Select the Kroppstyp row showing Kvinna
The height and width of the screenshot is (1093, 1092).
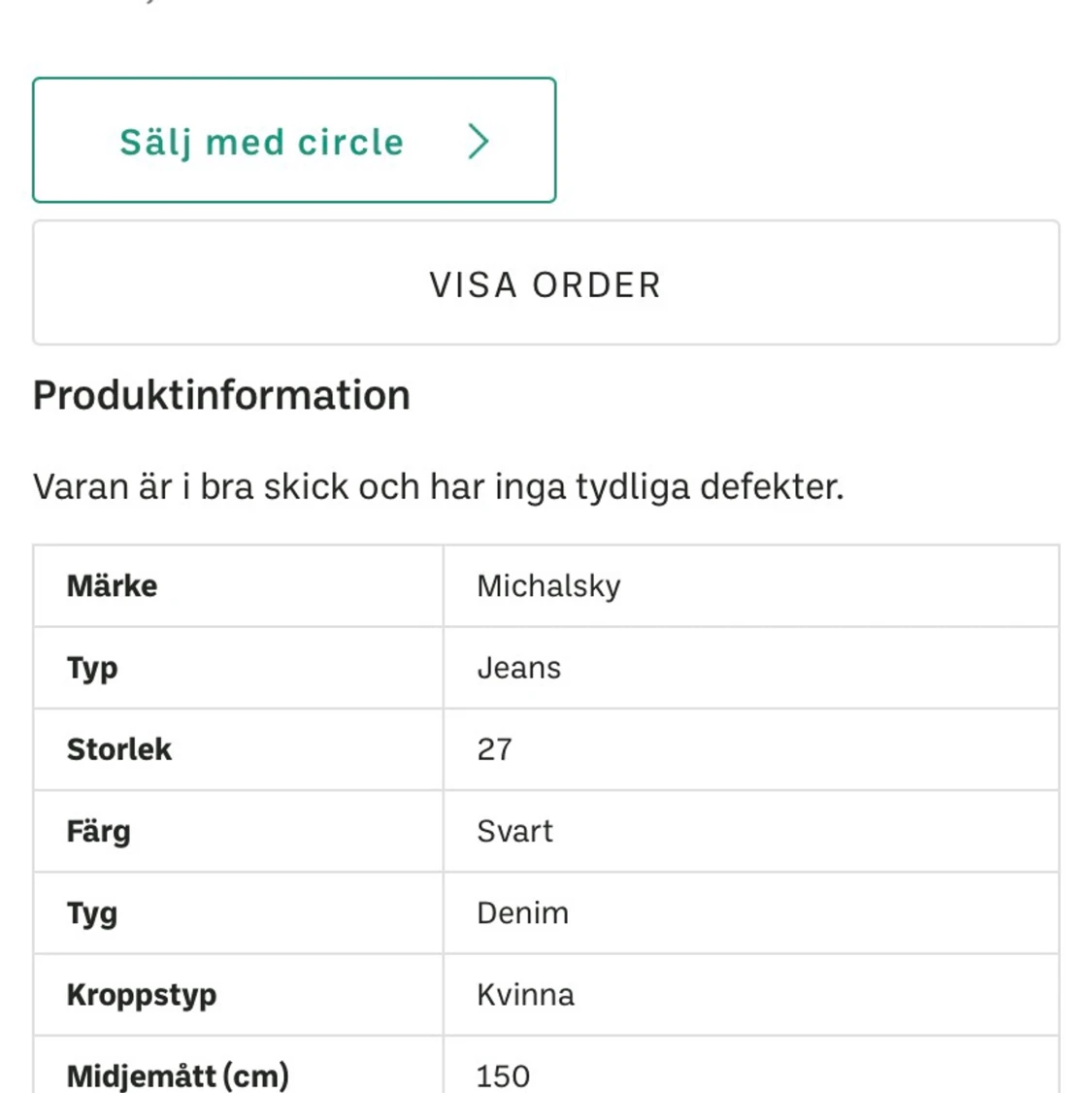(x=546, y=994)
